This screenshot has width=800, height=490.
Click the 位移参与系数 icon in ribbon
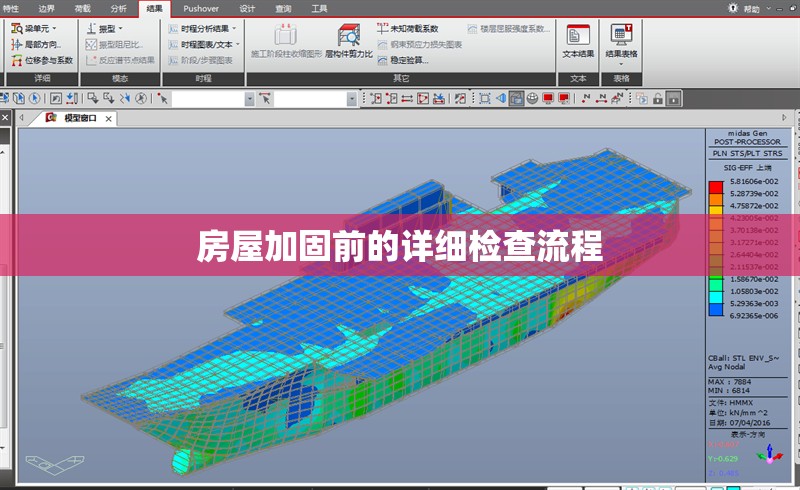coord(42,60)
